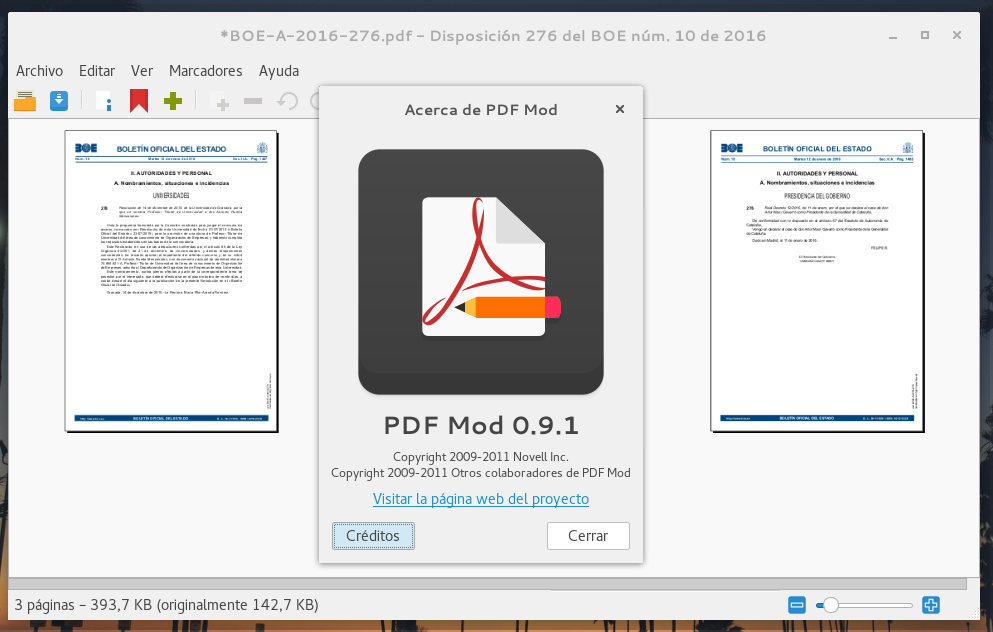Click the green plus toolbar icon
Viewport: 993px width, 632px height.
pyautogui.click(x=173, y=101)
